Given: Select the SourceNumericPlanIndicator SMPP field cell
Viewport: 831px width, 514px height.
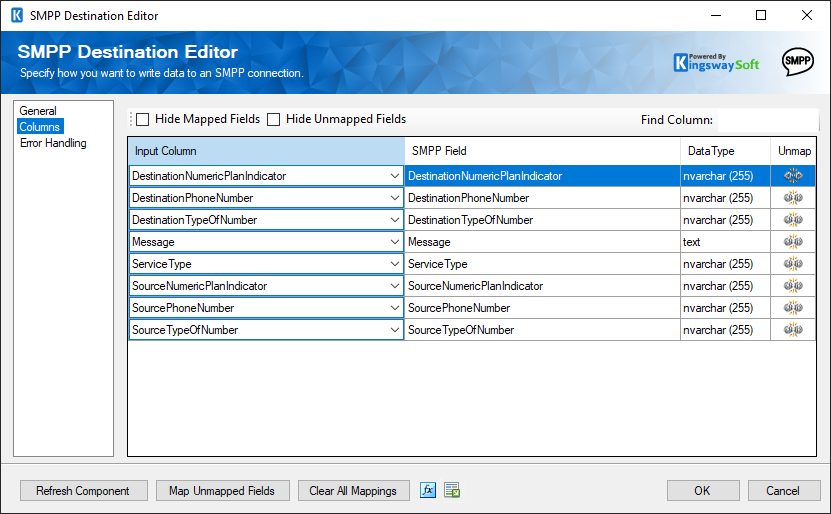Looking at the screenshot, I should [542, 286].
